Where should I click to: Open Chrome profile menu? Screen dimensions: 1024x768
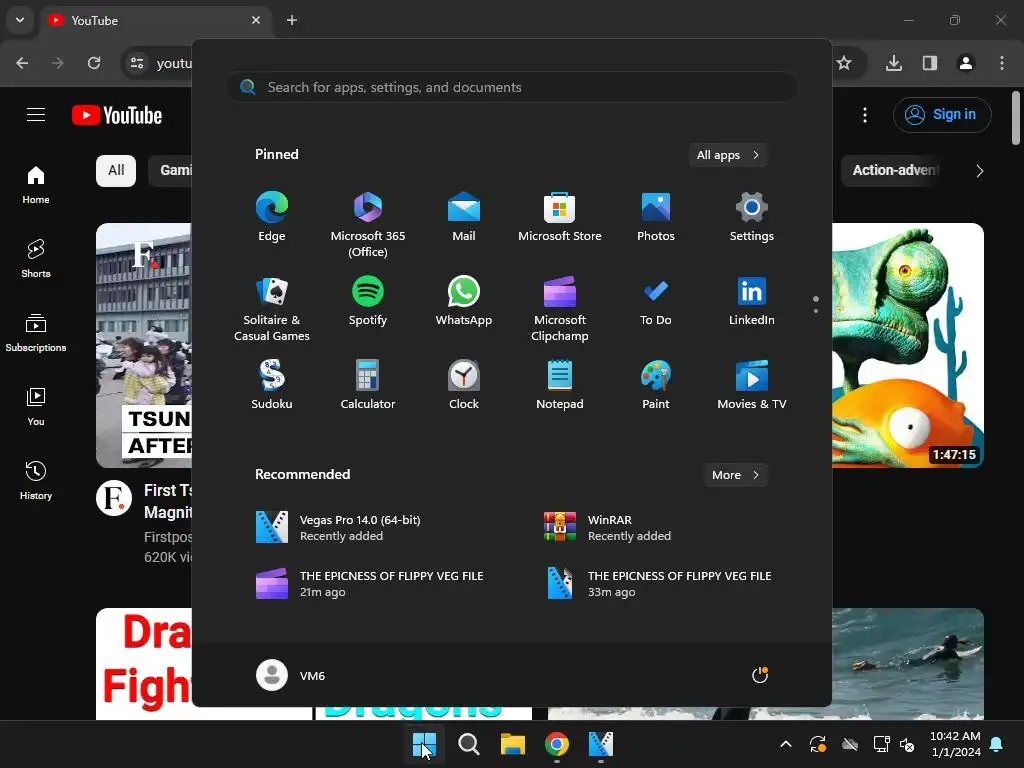pyautogui.click(x=965, y=63)
